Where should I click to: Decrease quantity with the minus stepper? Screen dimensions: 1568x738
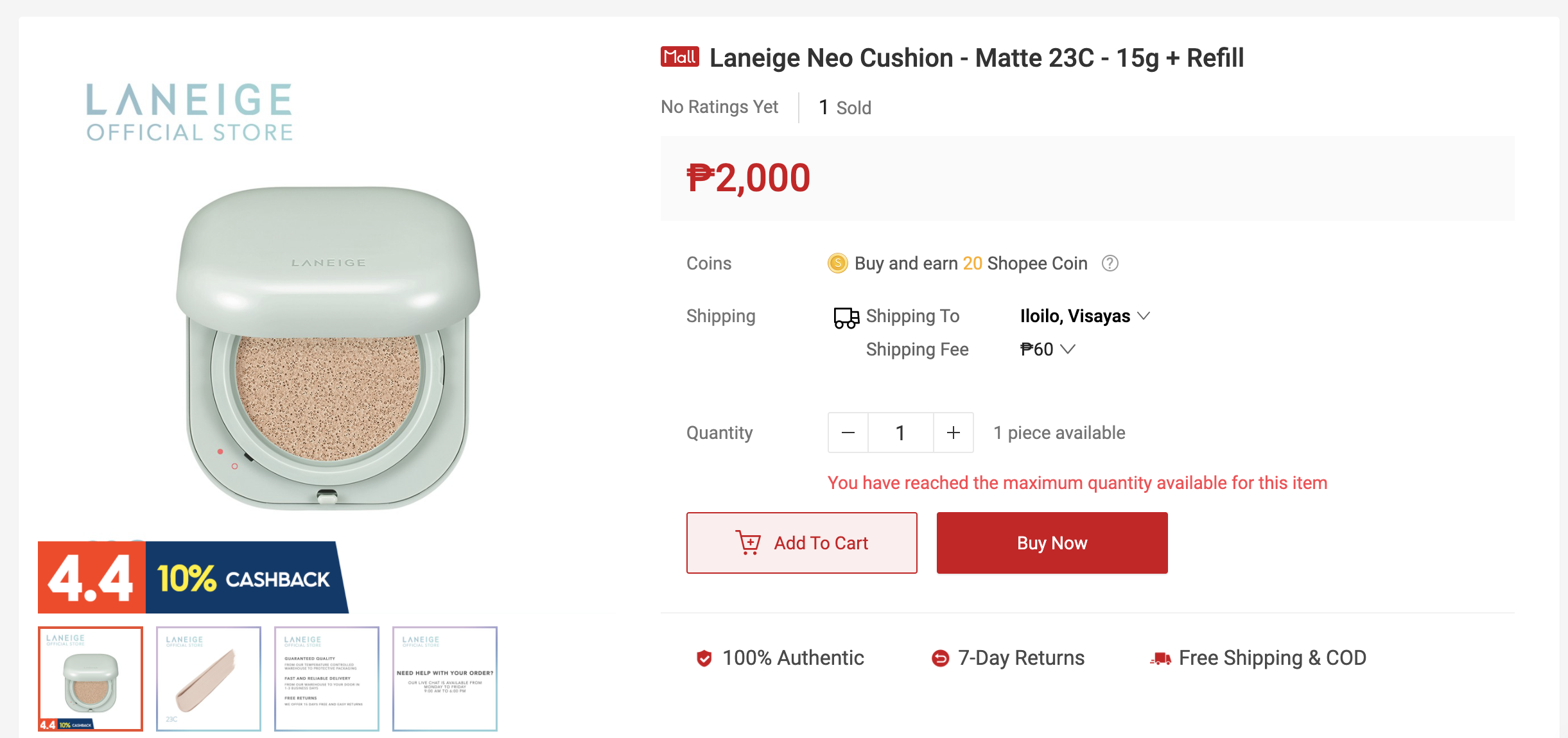pos(848,433)
